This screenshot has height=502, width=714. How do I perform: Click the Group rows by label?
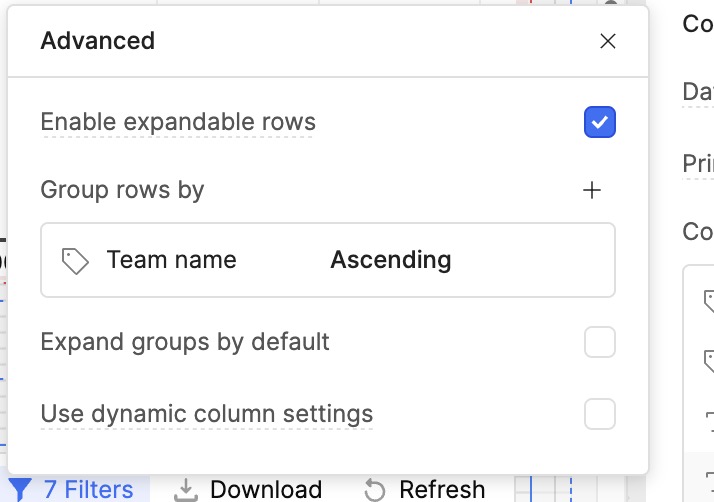click(x=122, y=190)
